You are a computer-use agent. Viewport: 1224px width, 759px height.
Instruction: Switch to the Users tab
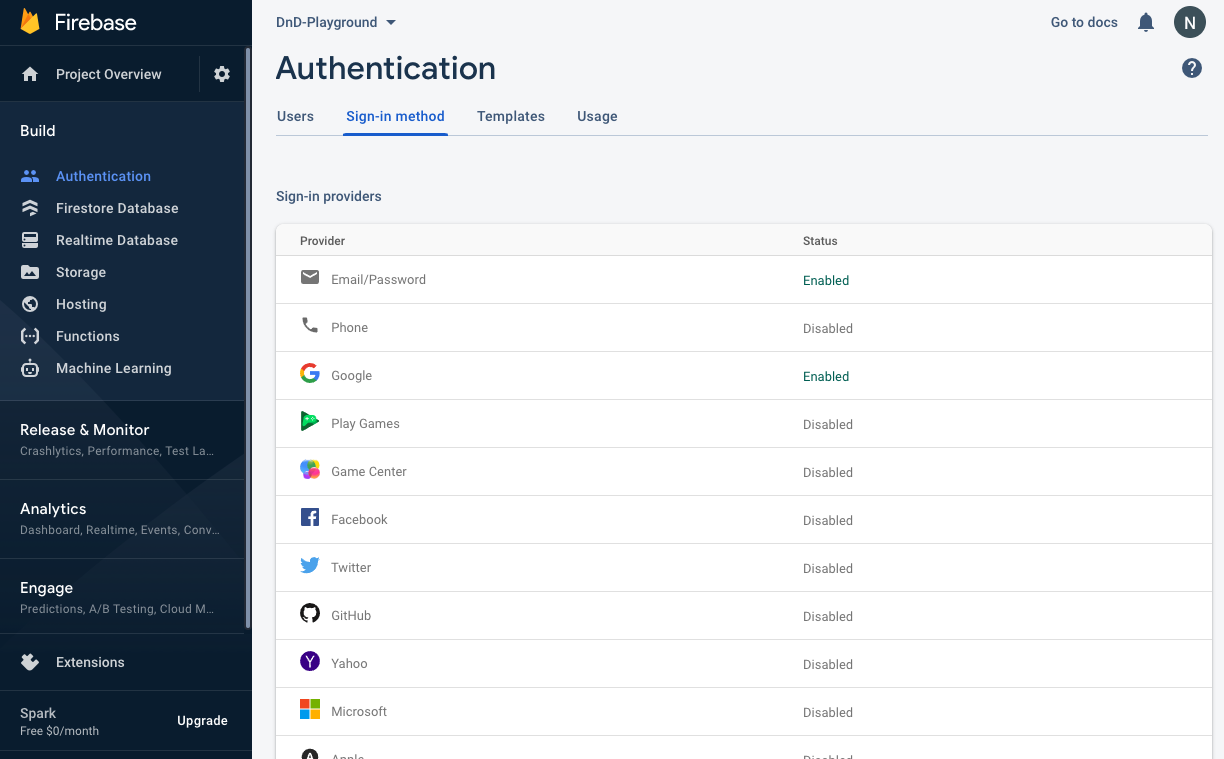295,116
